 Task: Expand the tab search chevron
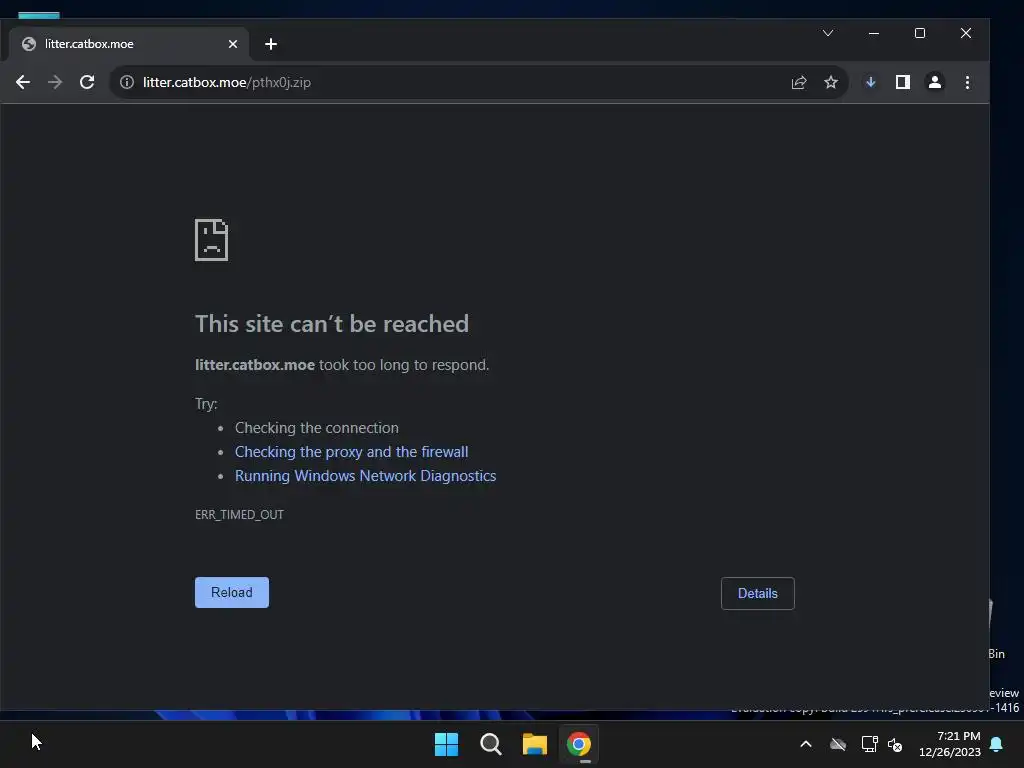click(x=827, y=33)
